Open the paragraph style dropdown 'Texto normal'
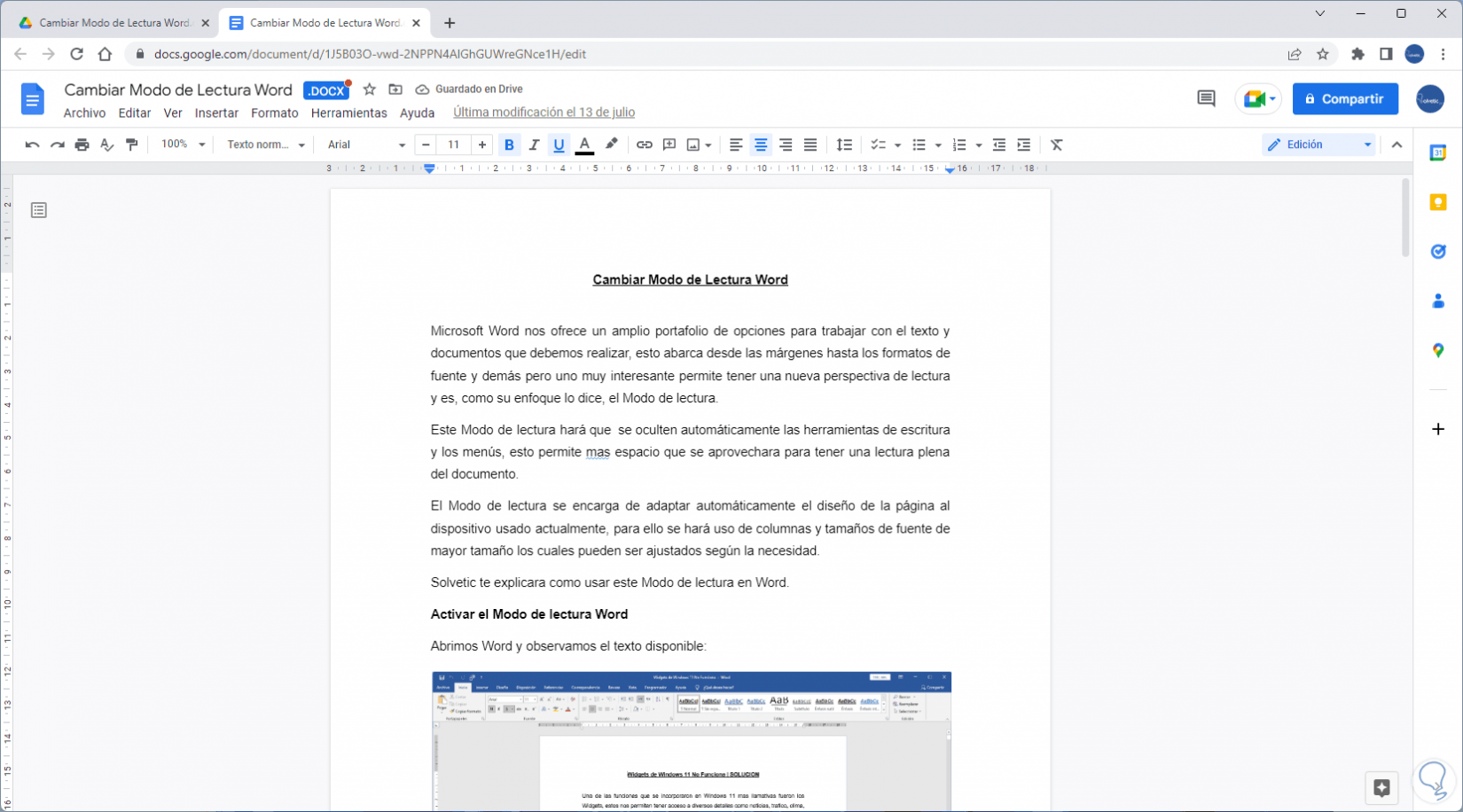 coord(266,144)
